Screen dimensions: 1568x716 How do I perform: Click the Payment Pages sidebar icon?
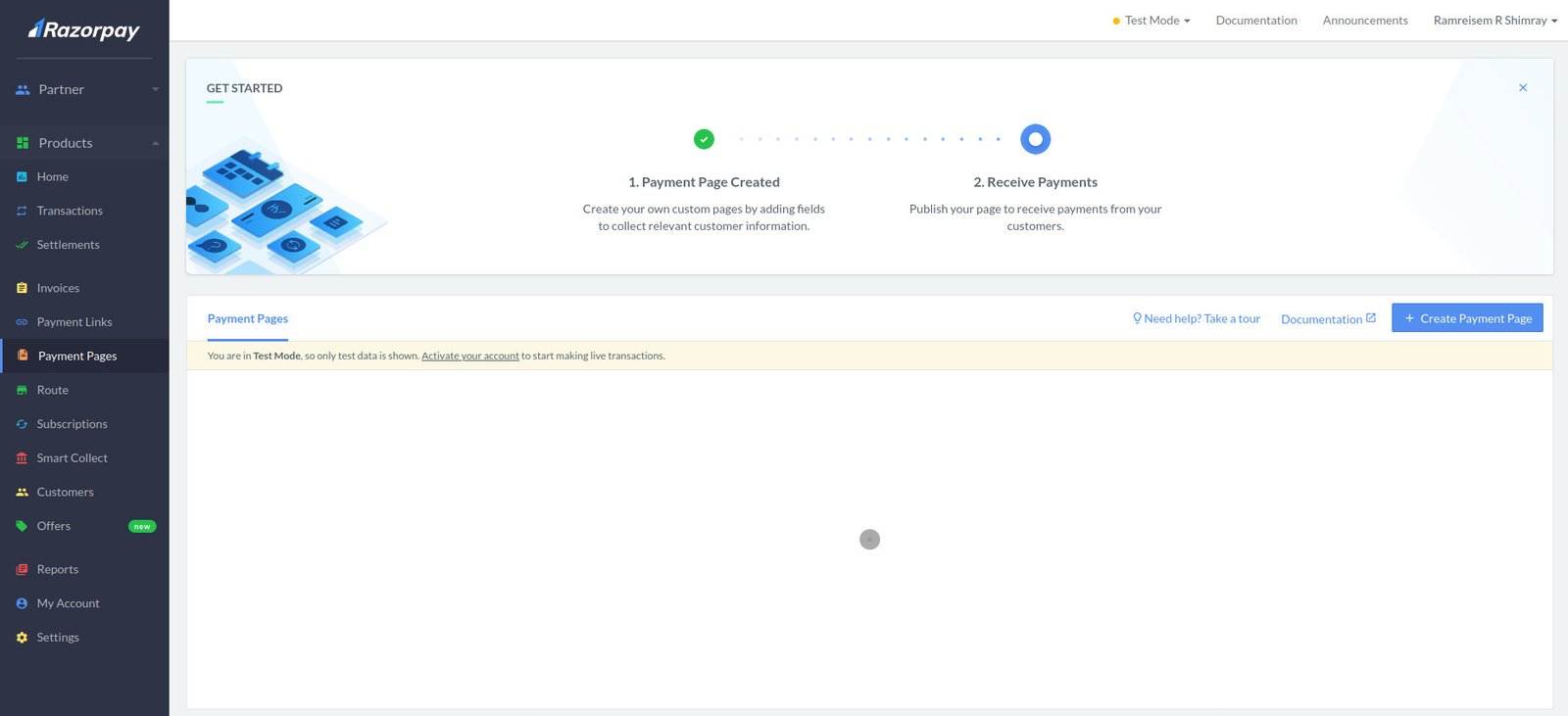click(23, 356)
